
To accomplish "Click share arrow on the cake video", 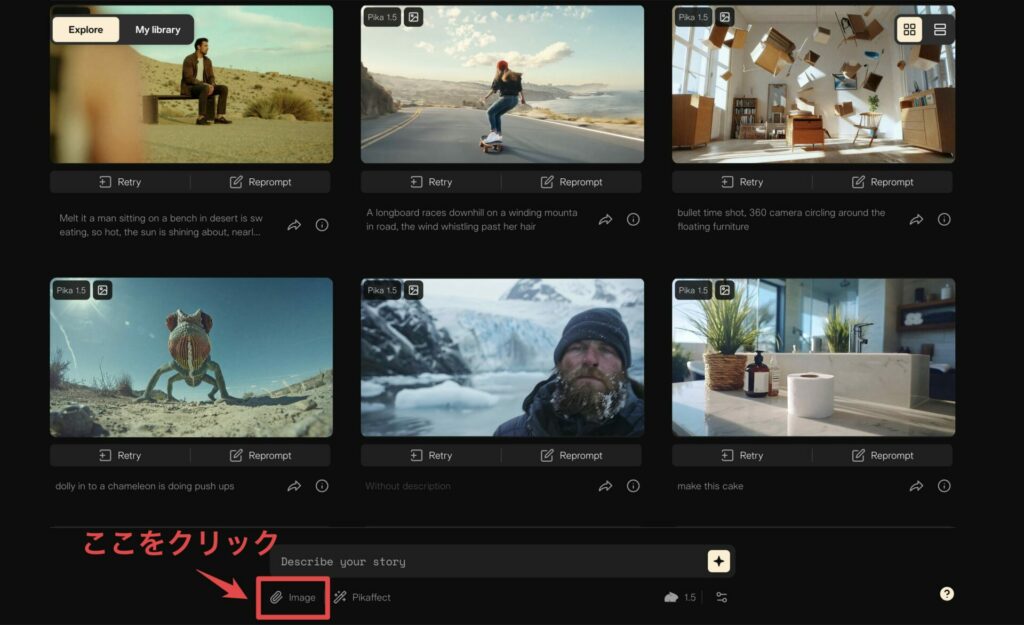I will 916,486.
